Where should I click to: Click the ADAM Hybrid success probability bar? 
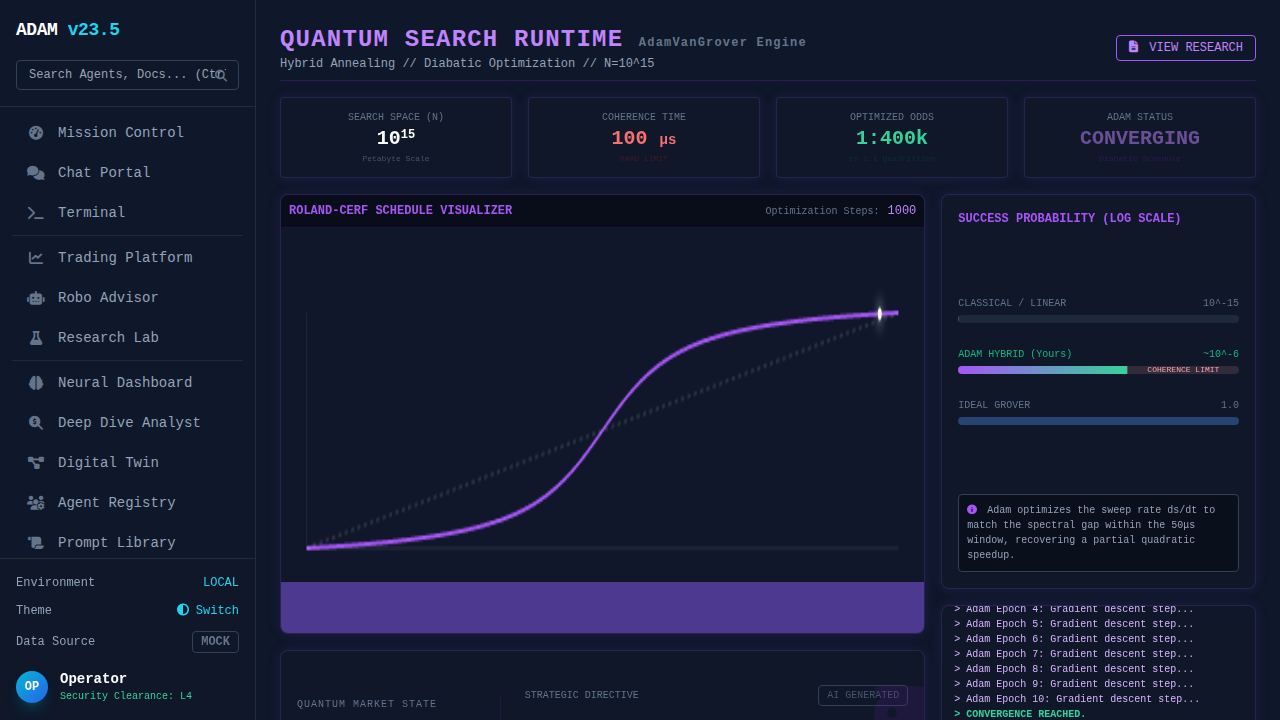1097,370
